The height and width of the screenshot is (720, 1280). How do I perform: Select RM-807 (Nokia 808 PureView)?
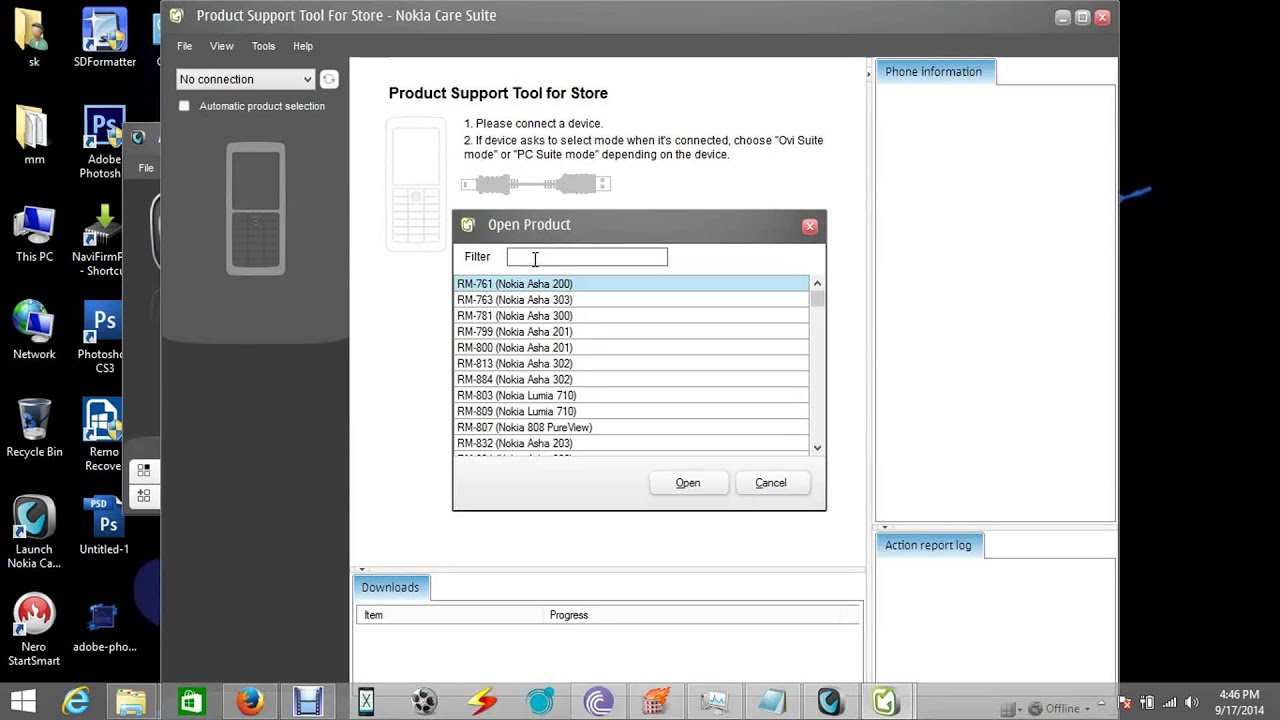pos(631,428)
